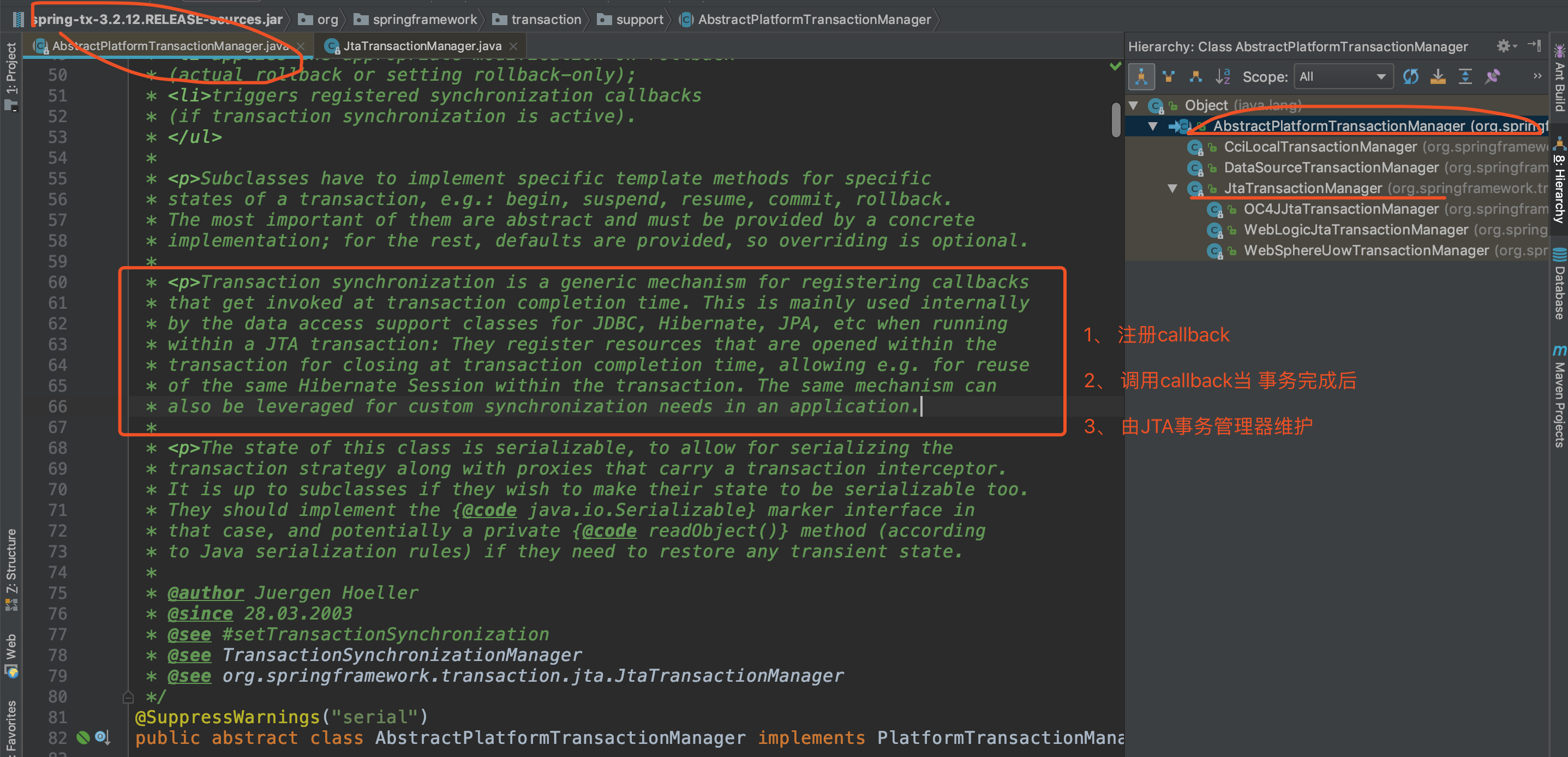
Task: Open Hierarchy panel gear settings menu
Action: point(1506,46)
